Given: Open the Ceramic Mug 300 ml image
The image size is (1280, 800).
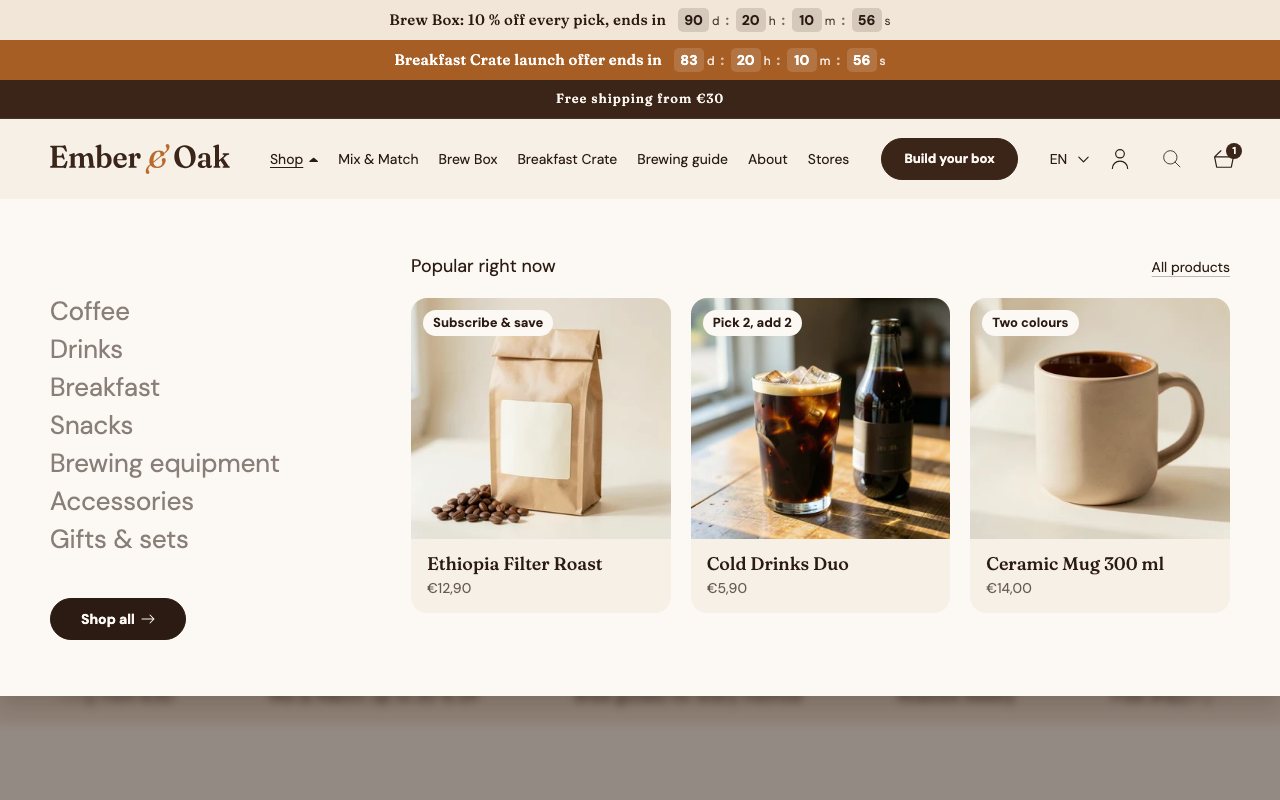Looking at the screenshot, I should pyautogui.click(x=1100, y=418).
